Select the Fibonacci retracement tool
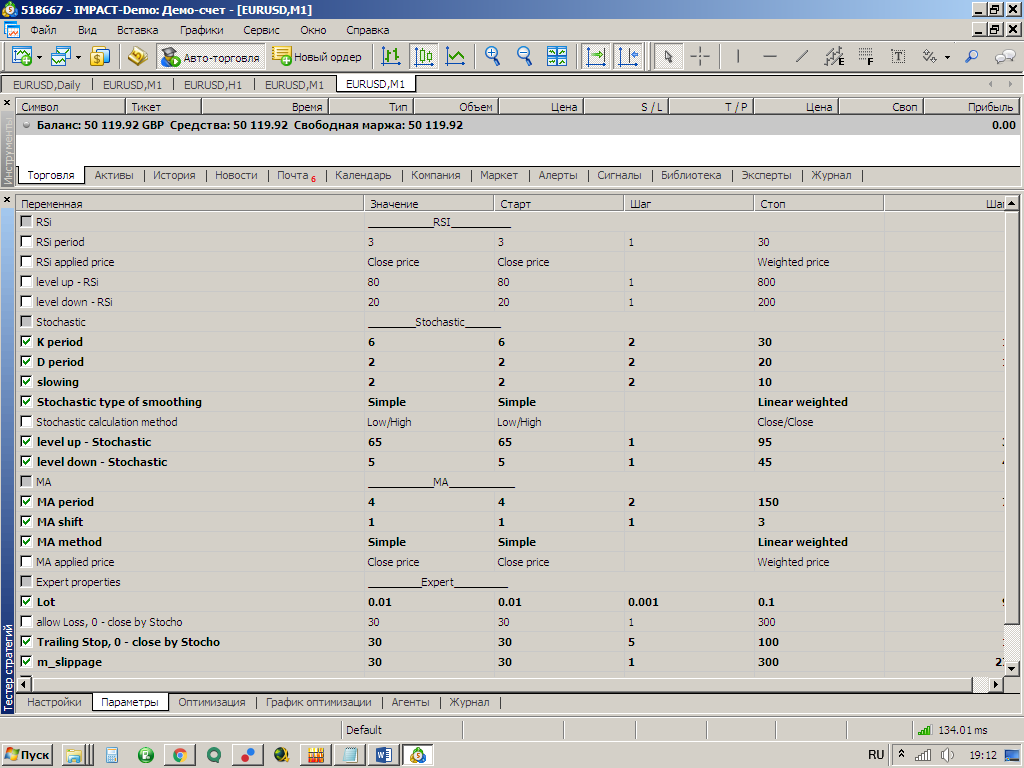 [x=866, y=57]
